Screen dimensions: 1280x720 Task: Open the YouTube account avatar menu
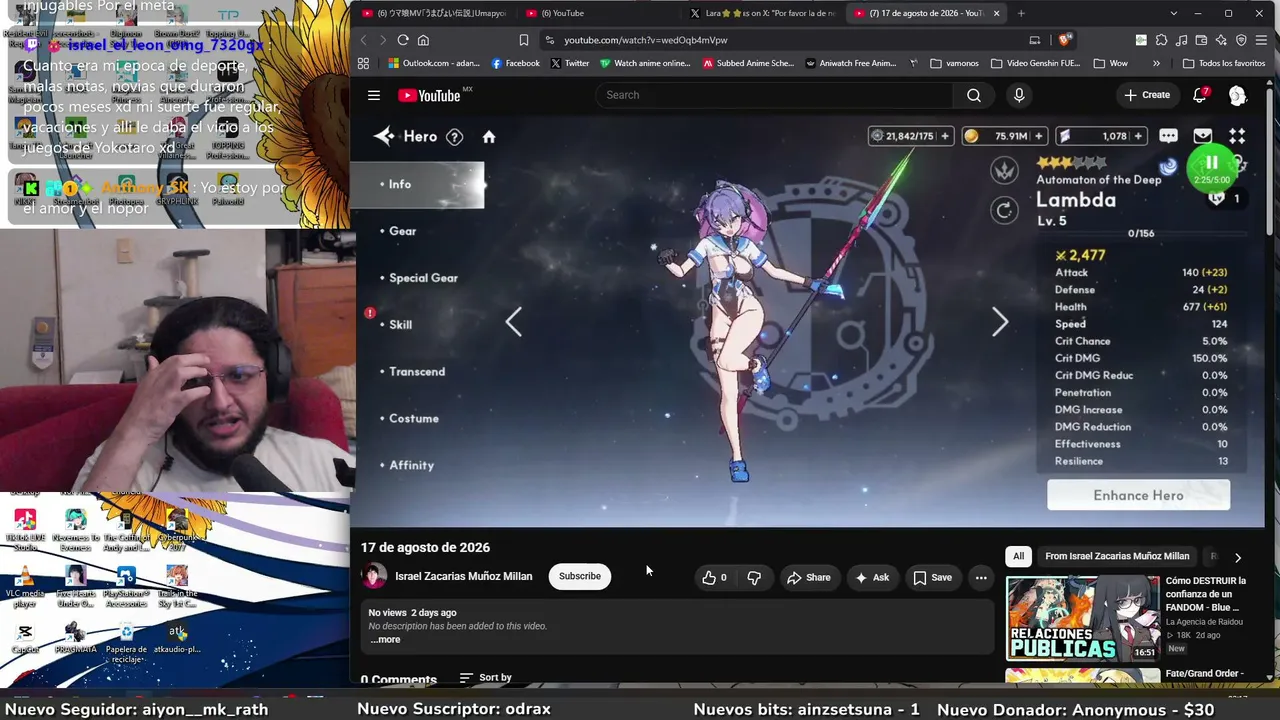click(x=1237, y=96)
